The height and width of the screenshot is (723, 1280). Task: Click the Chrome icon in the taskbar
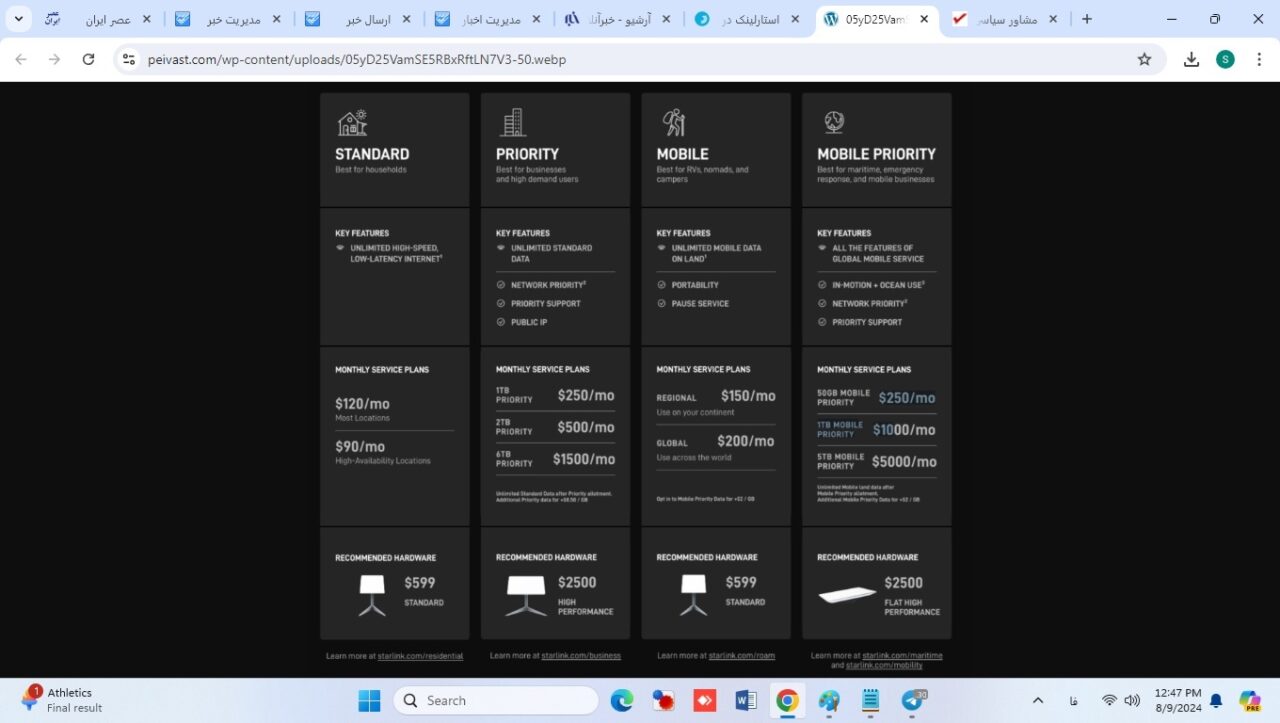[787, 700]
